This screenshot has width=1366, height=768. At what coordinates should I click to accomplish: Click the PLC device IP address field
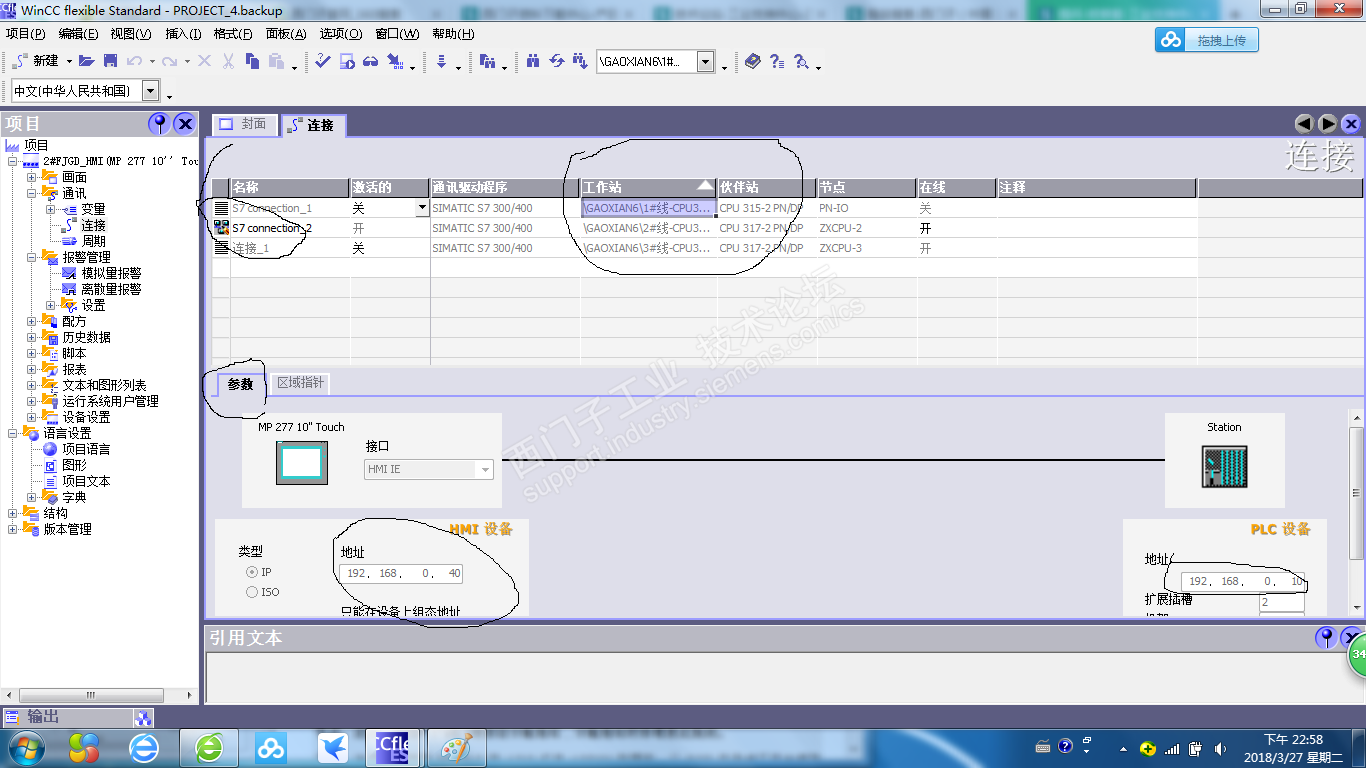click(x=1243, y=581)
